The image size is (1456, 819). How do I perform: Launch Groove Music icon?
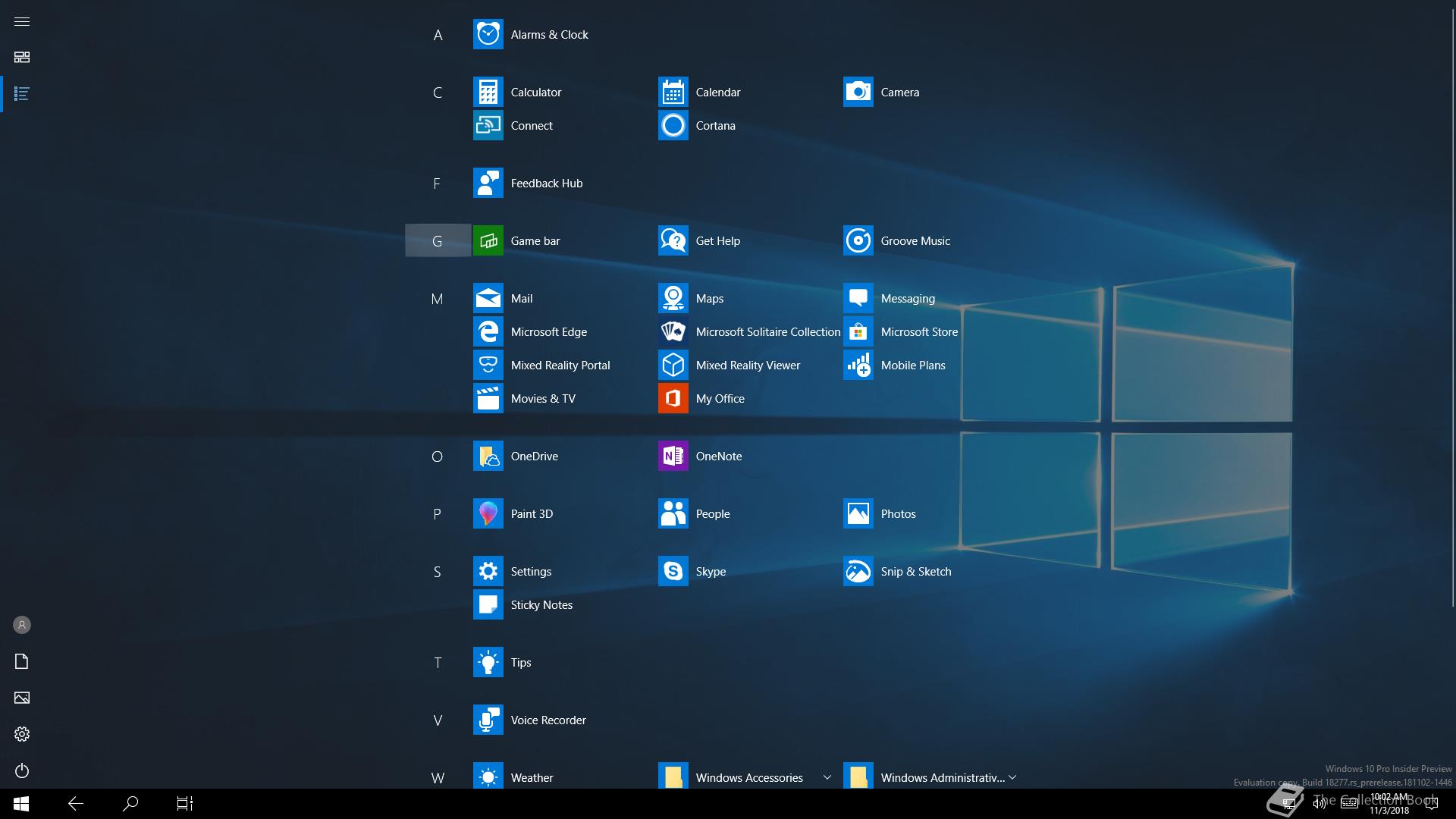[858, 240]
